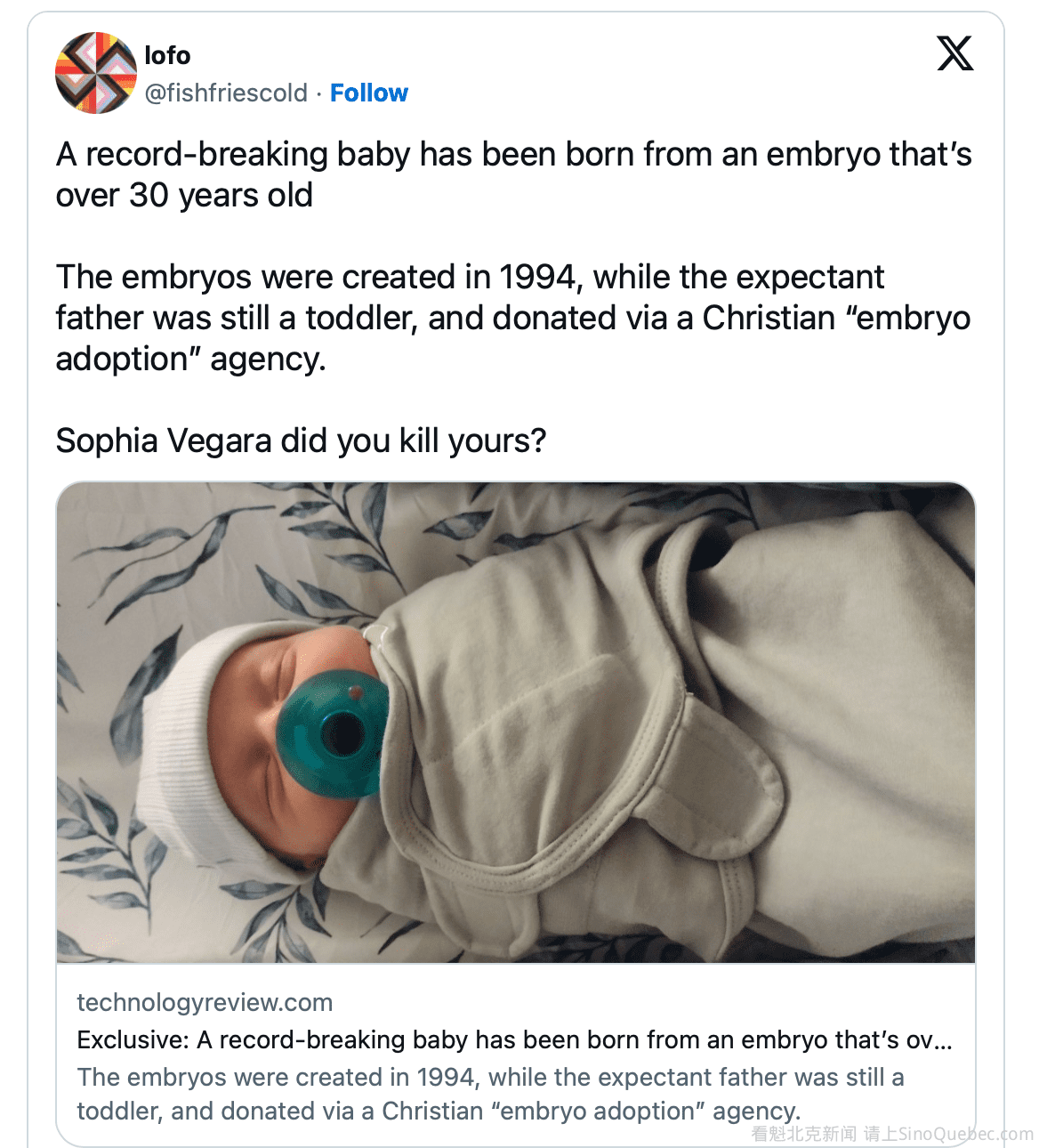Click "adoption" agency line in tweet body
This screenshot has height=1148, width=1039.
click(190, 359)
